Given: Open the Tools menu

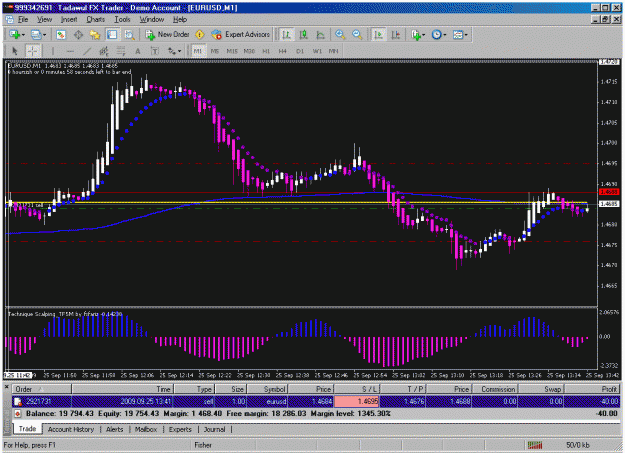Looking at the screenshot, I should coord(122,19).
